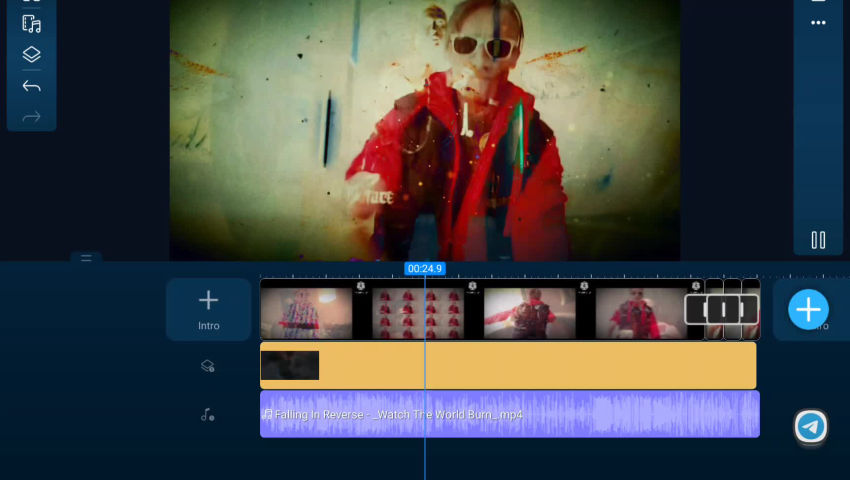
Task: Open the media and music library
Action: click(x=31, y=24)
